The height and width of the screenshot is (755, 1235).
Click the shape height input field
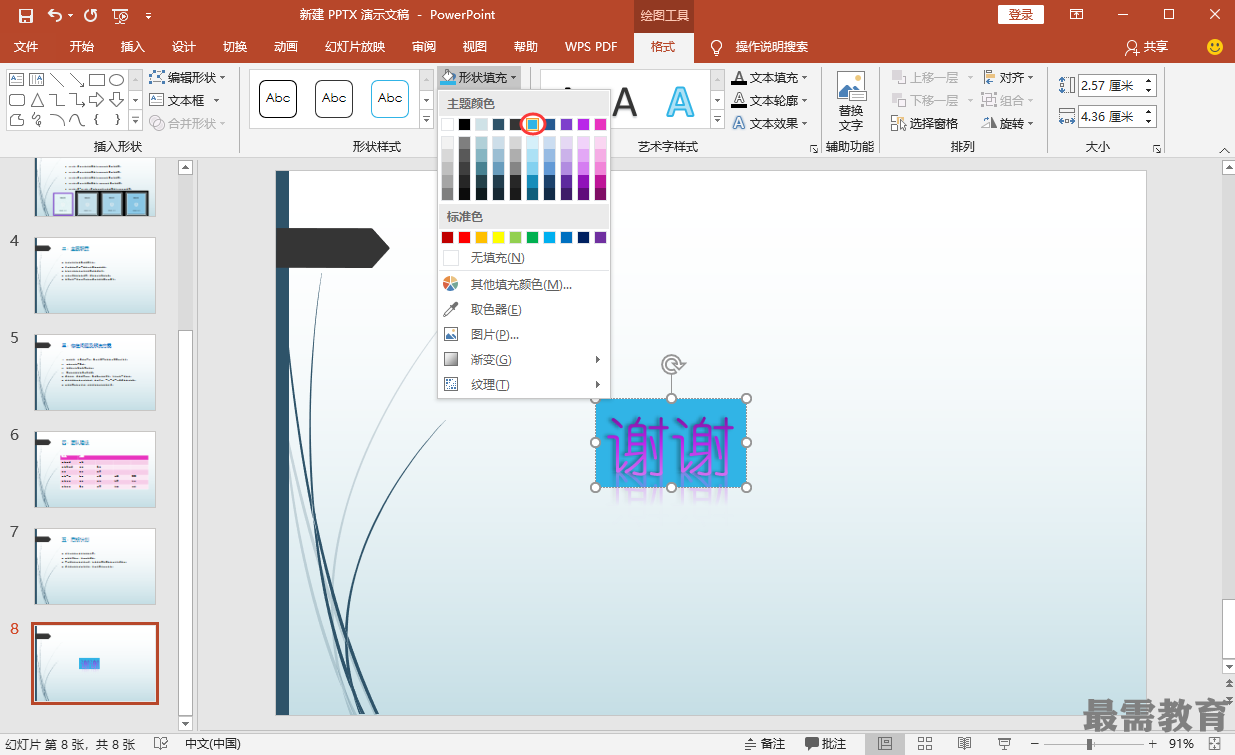point(1109,86)
